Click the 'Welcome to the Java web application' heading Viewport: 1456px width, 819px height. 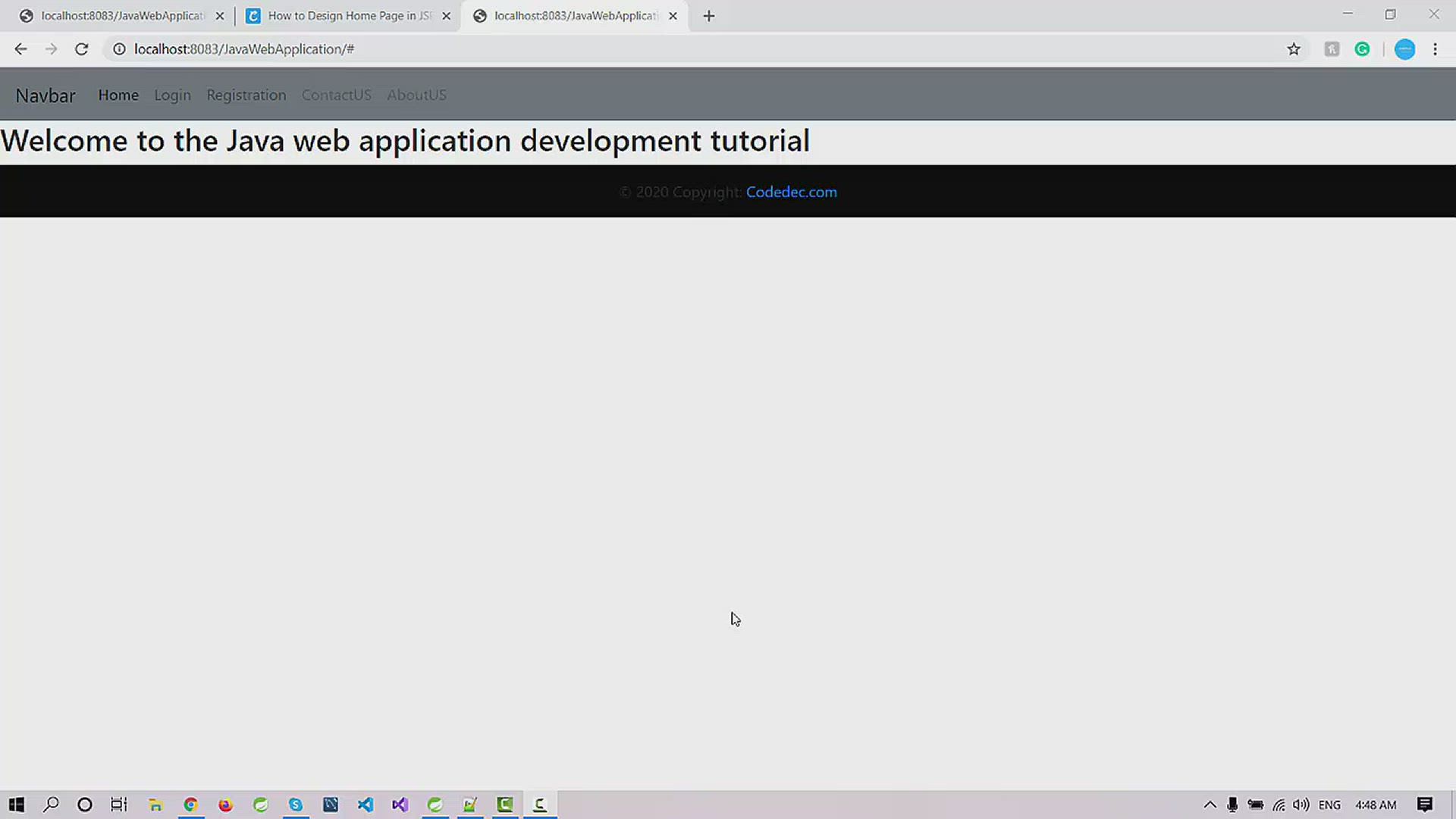[405, 141]
